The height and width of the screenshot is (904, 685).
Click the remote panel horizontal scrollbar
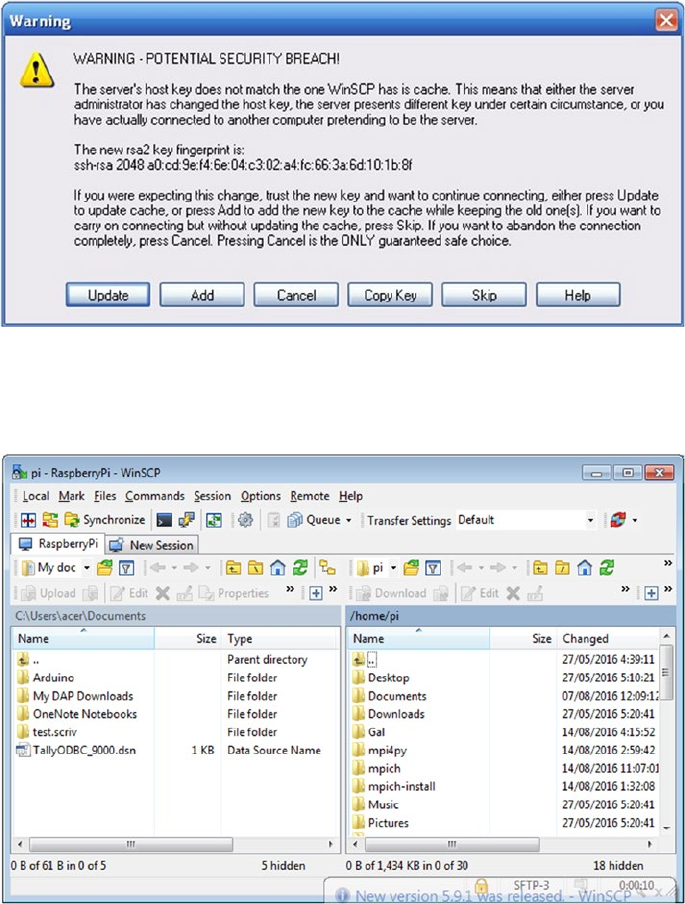tap(452, 845)
